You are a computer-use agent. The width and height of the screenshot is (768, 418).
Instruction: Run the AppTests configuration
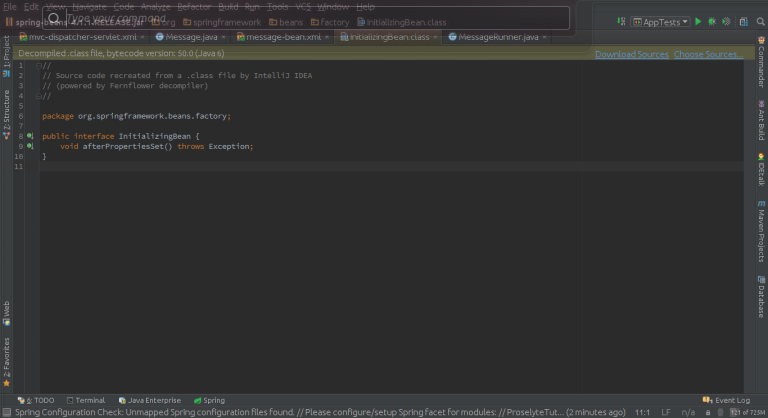pyautogui.click(x=699, y=21)
